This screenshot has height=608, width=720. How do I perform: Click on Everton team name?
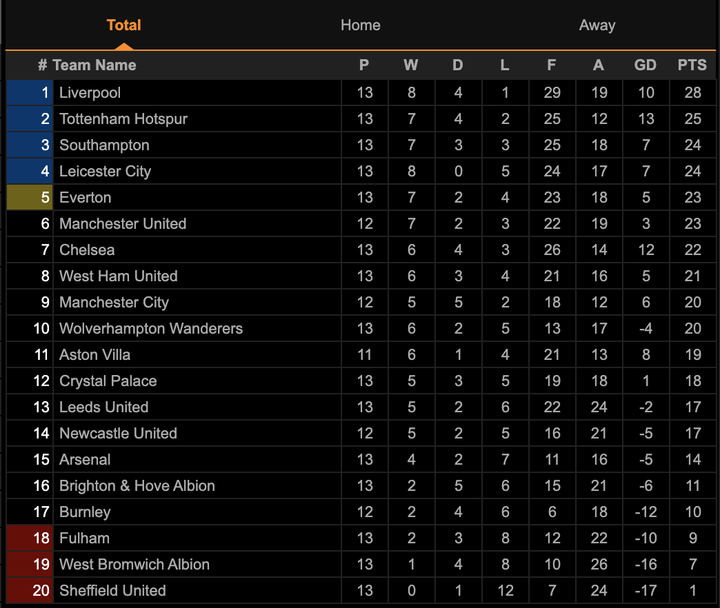(85, 198)
